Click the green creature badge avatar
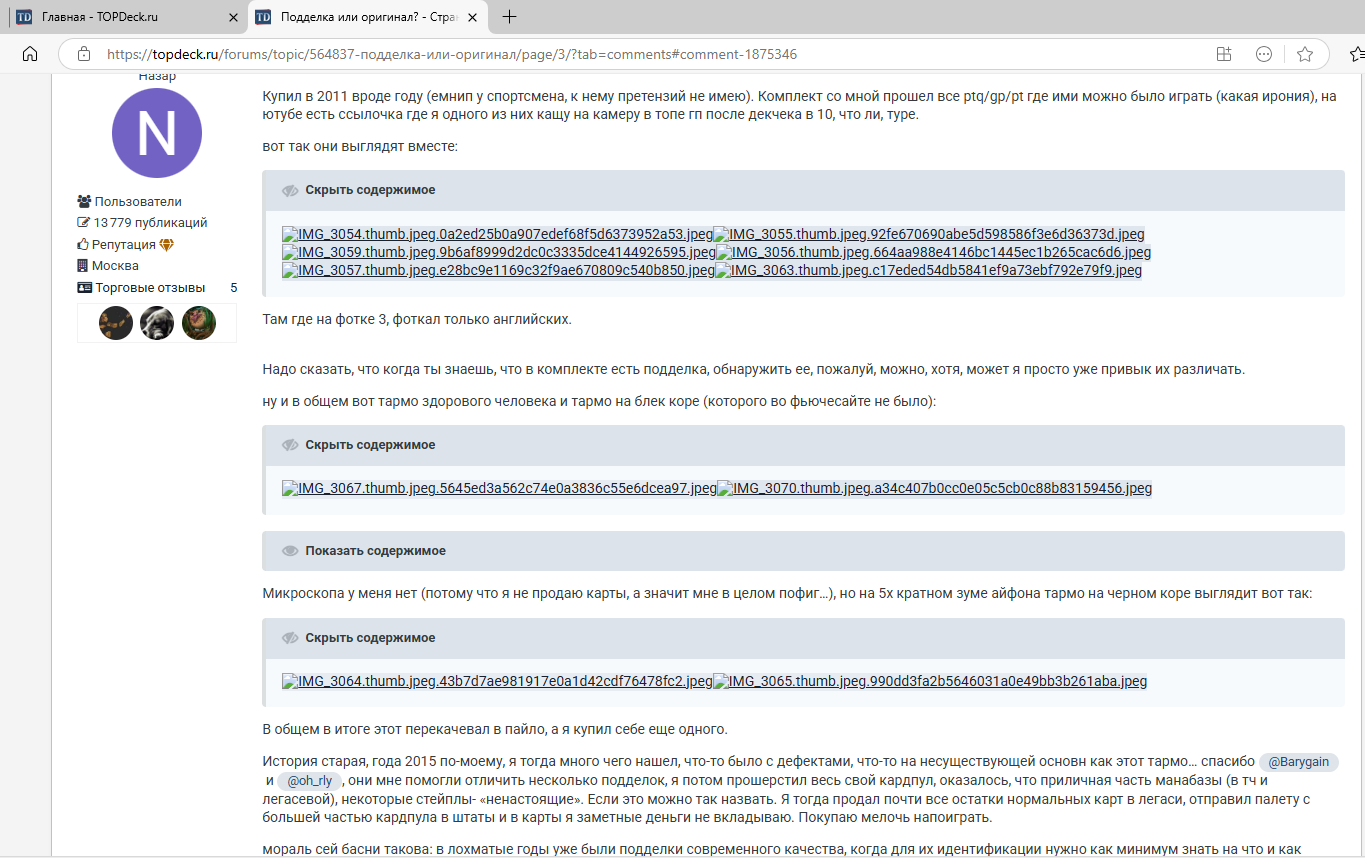 [199, 323]
